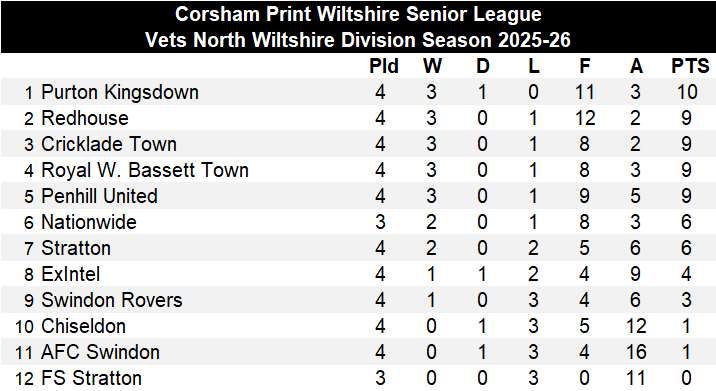The image size is (716, 391).
Task: Click the Stratton team in seventh place
Action: pyautogui.click(x=76, y=248)
